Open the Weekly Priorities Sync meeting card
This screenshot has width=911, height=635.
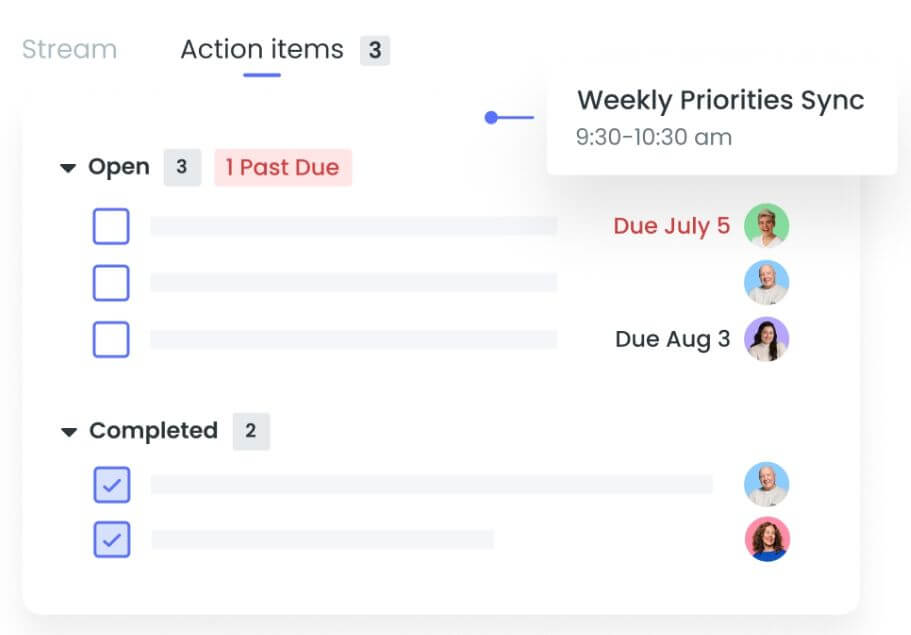click(x=722, y=119)
